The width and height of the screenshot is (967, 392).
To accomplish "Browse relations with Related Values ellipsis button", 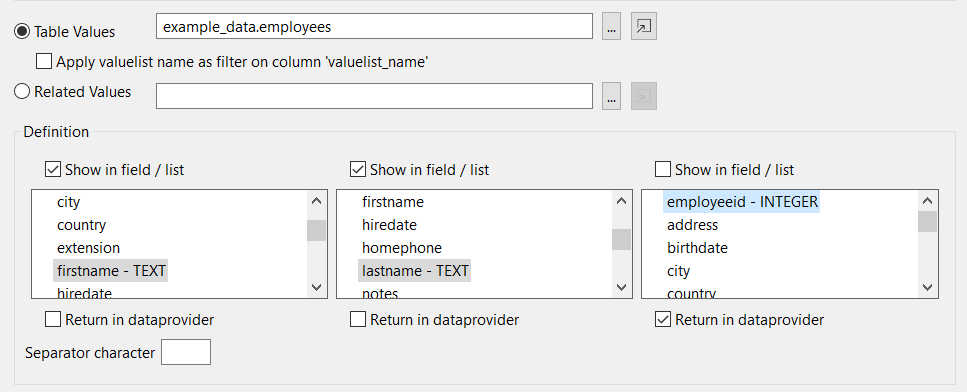I will click(611, 97).
